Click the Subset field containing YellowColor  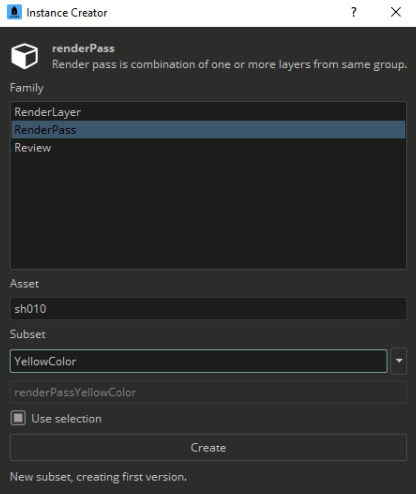(x=199, y=361)
